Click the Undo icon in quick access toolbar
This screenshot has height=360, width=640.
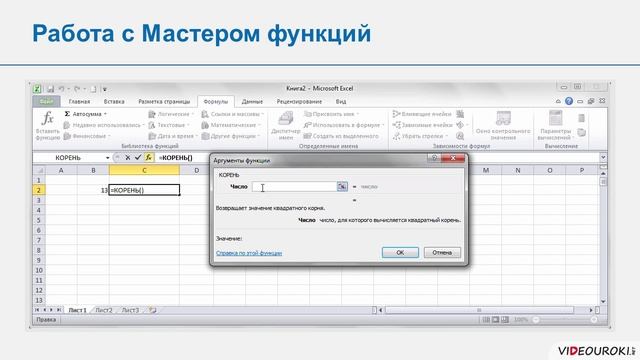(x=61, y=89)
